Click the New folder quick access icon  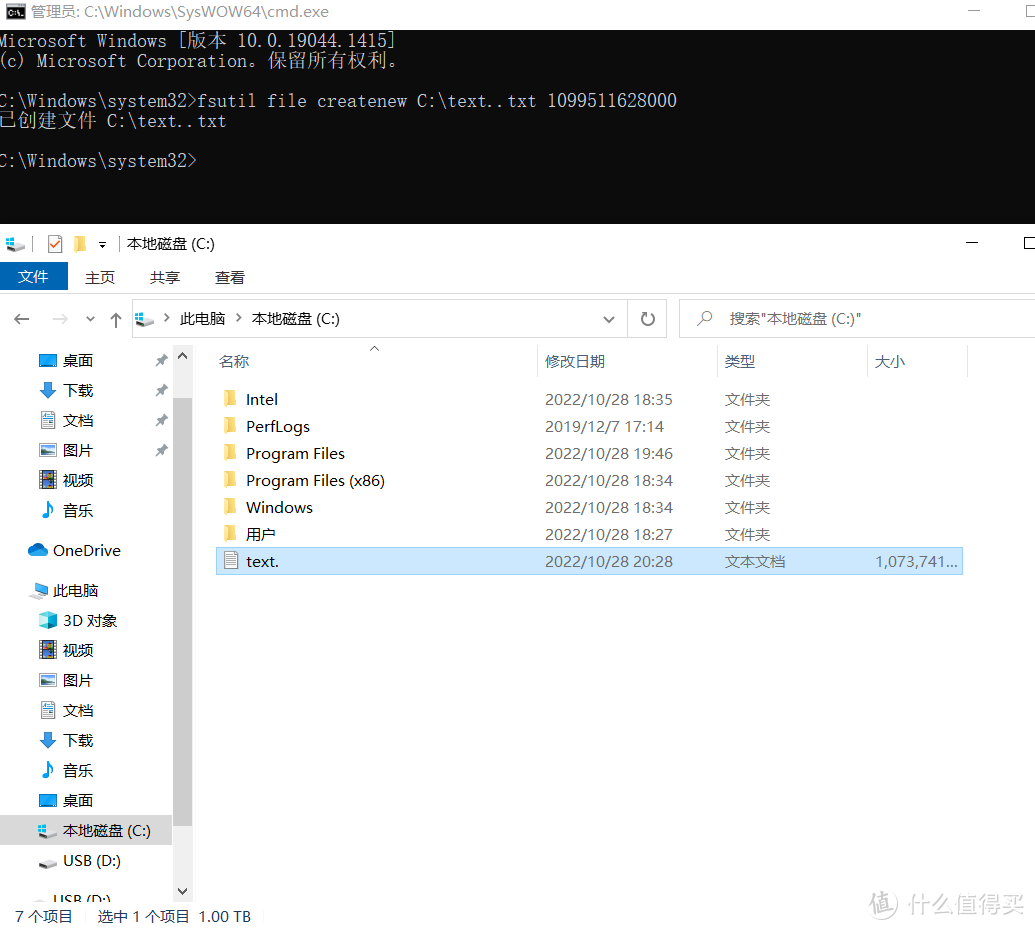coord(80,244)
